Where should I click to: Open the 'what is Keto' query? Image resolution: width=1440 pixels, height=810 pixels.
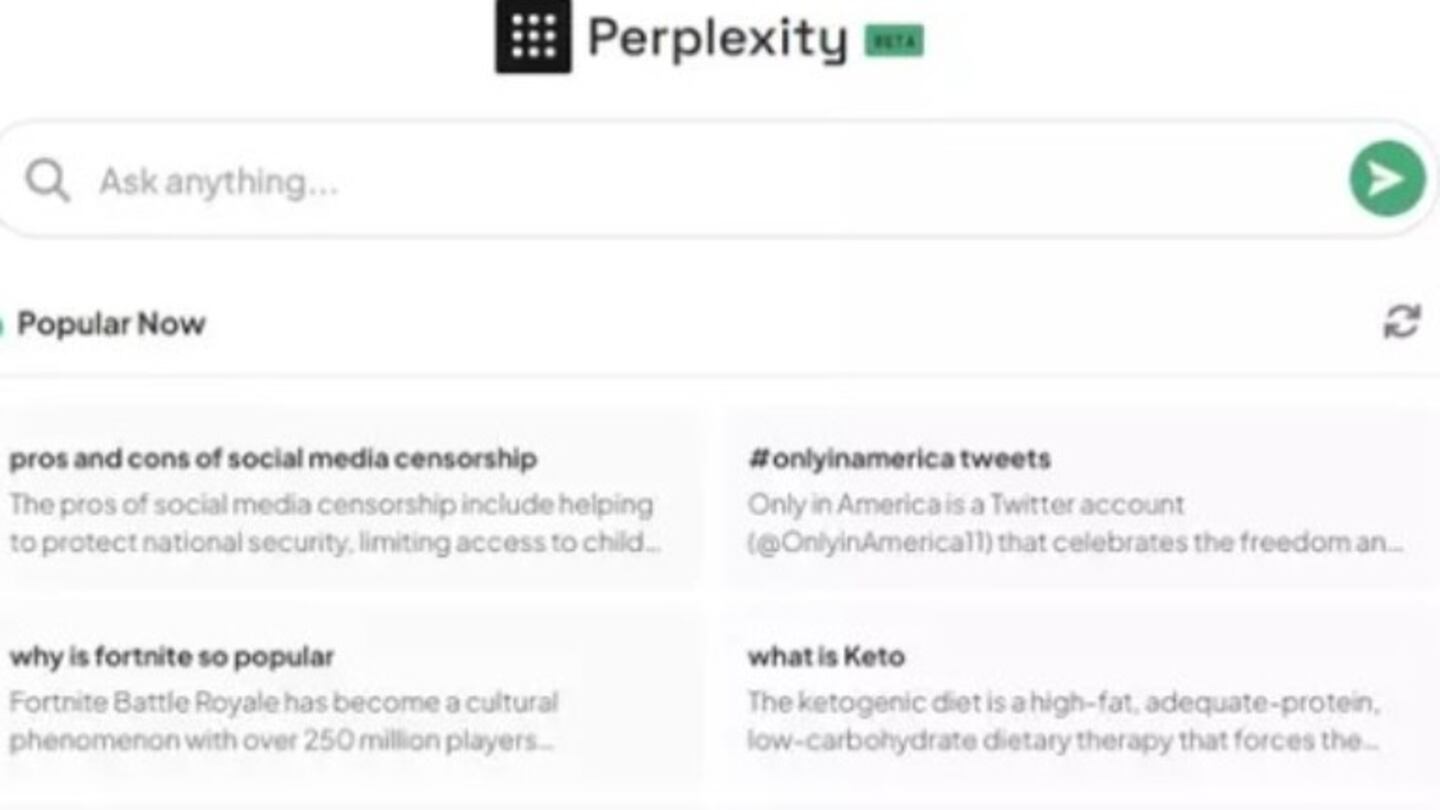826,657
